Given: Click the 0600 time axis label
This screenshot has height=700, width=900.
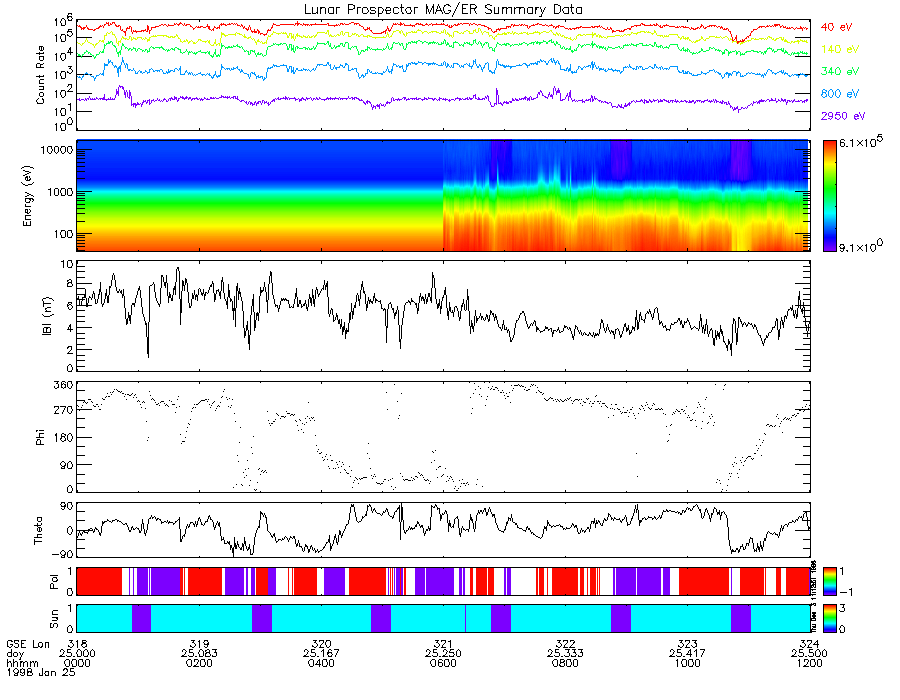Looking at the screenshot, I should pos(443,663).
